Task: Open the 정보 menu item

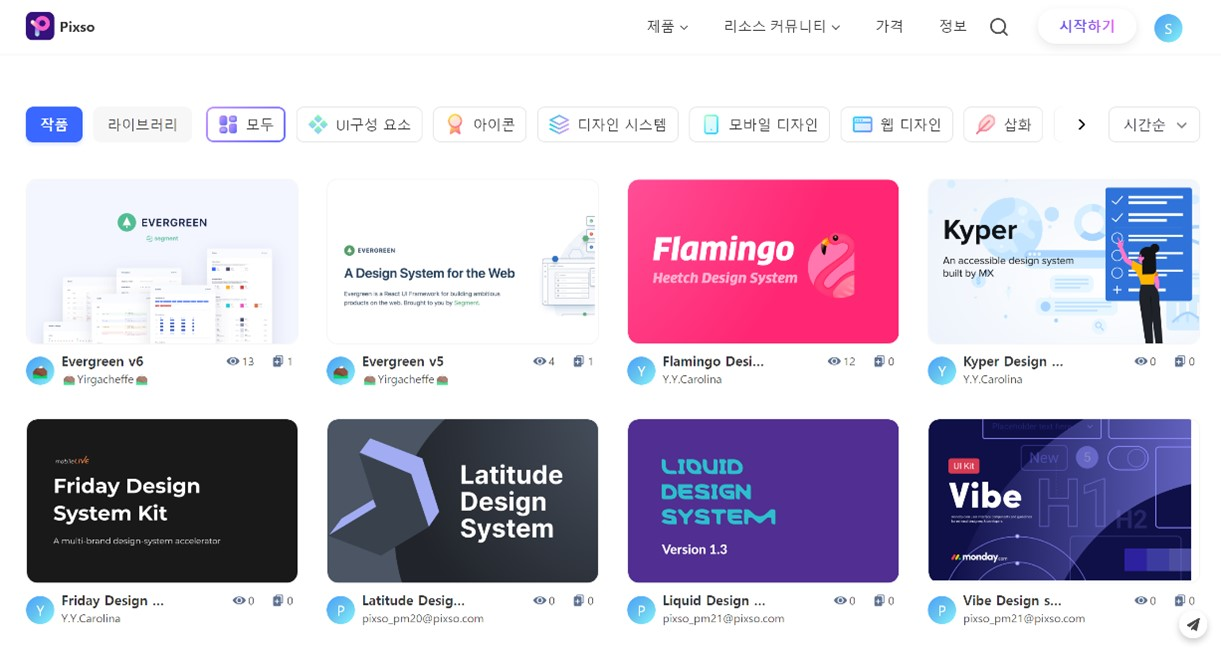Action: [953, 26]
